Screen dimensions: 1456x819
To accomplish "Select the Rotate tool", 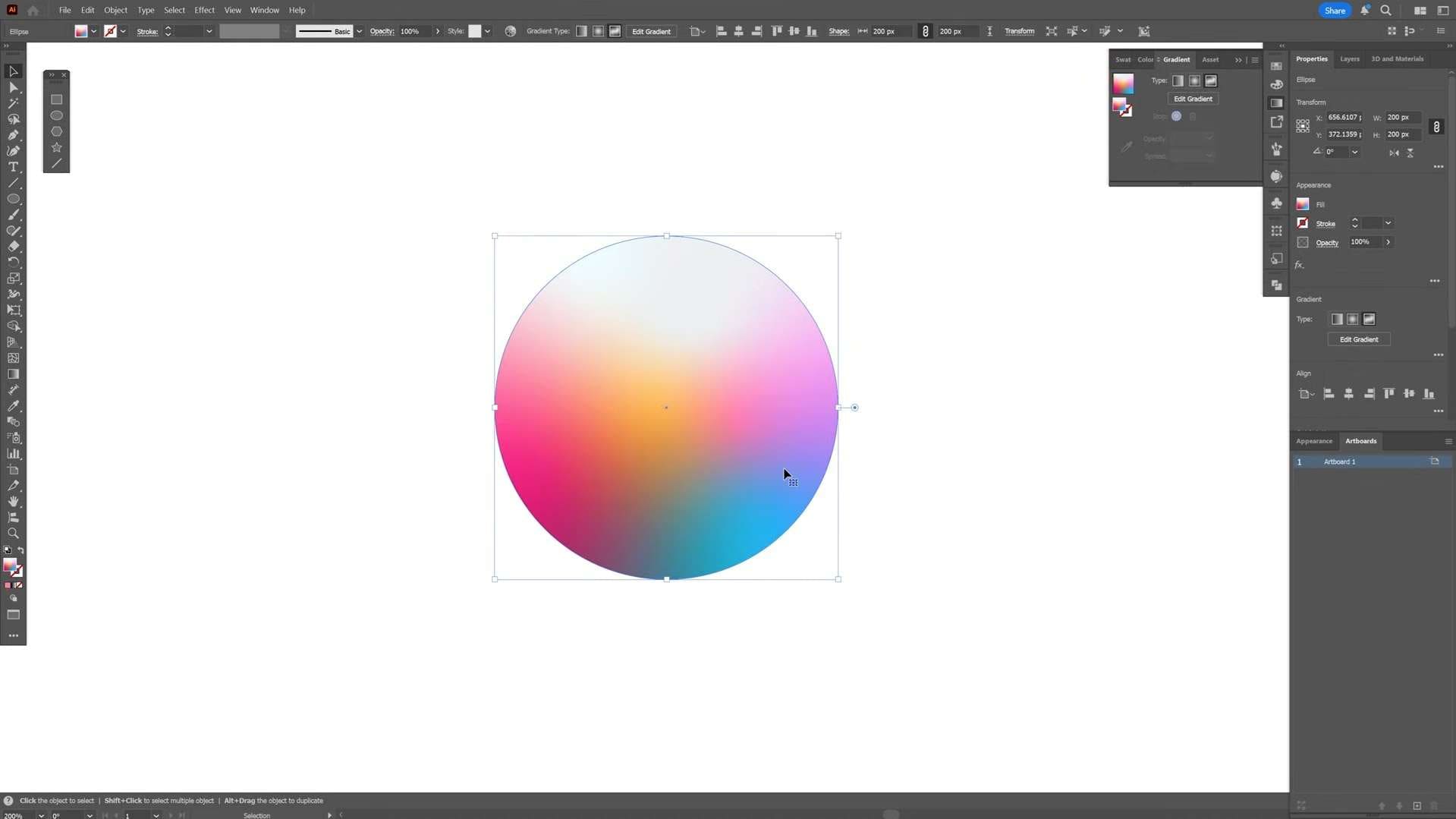I will pos(13,263).
